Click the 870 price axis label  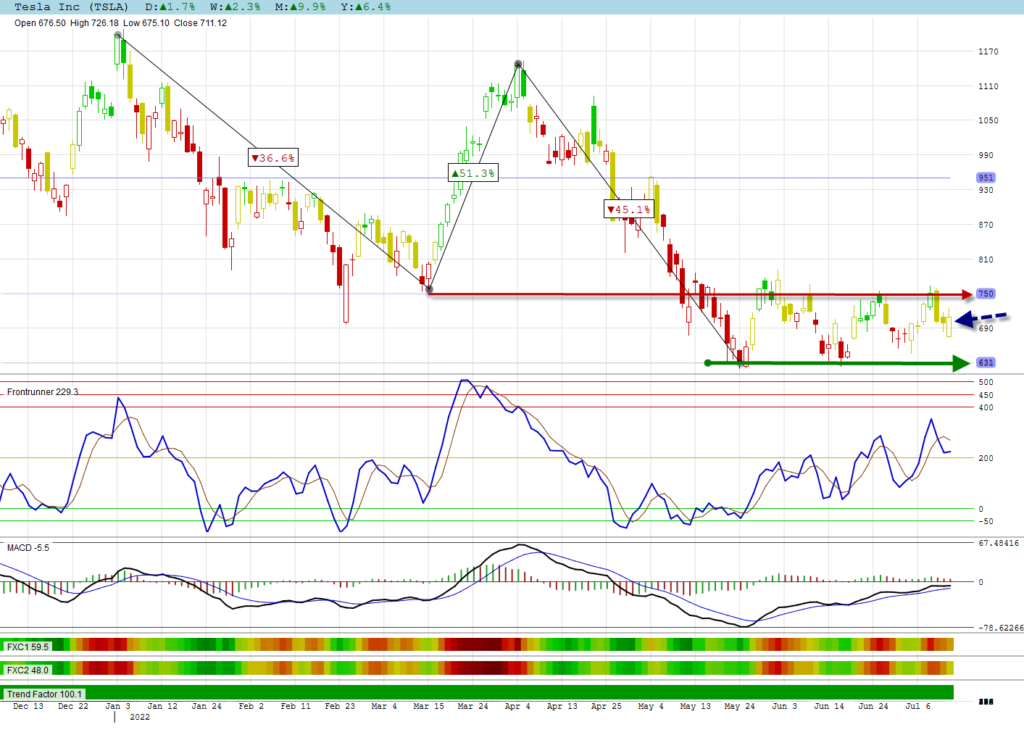[x=986, y=225]
